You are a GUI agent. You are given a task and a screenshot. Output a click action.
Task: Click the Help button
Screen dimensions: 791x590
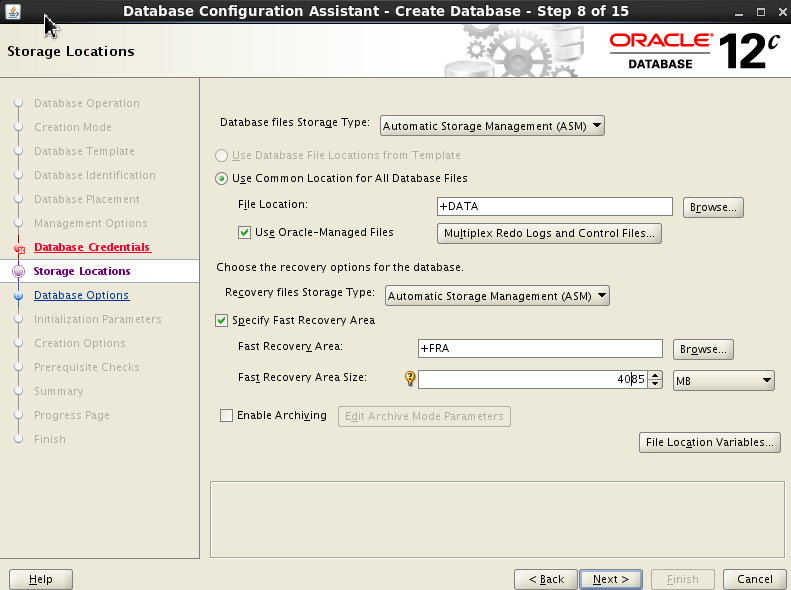pos(41,579)
